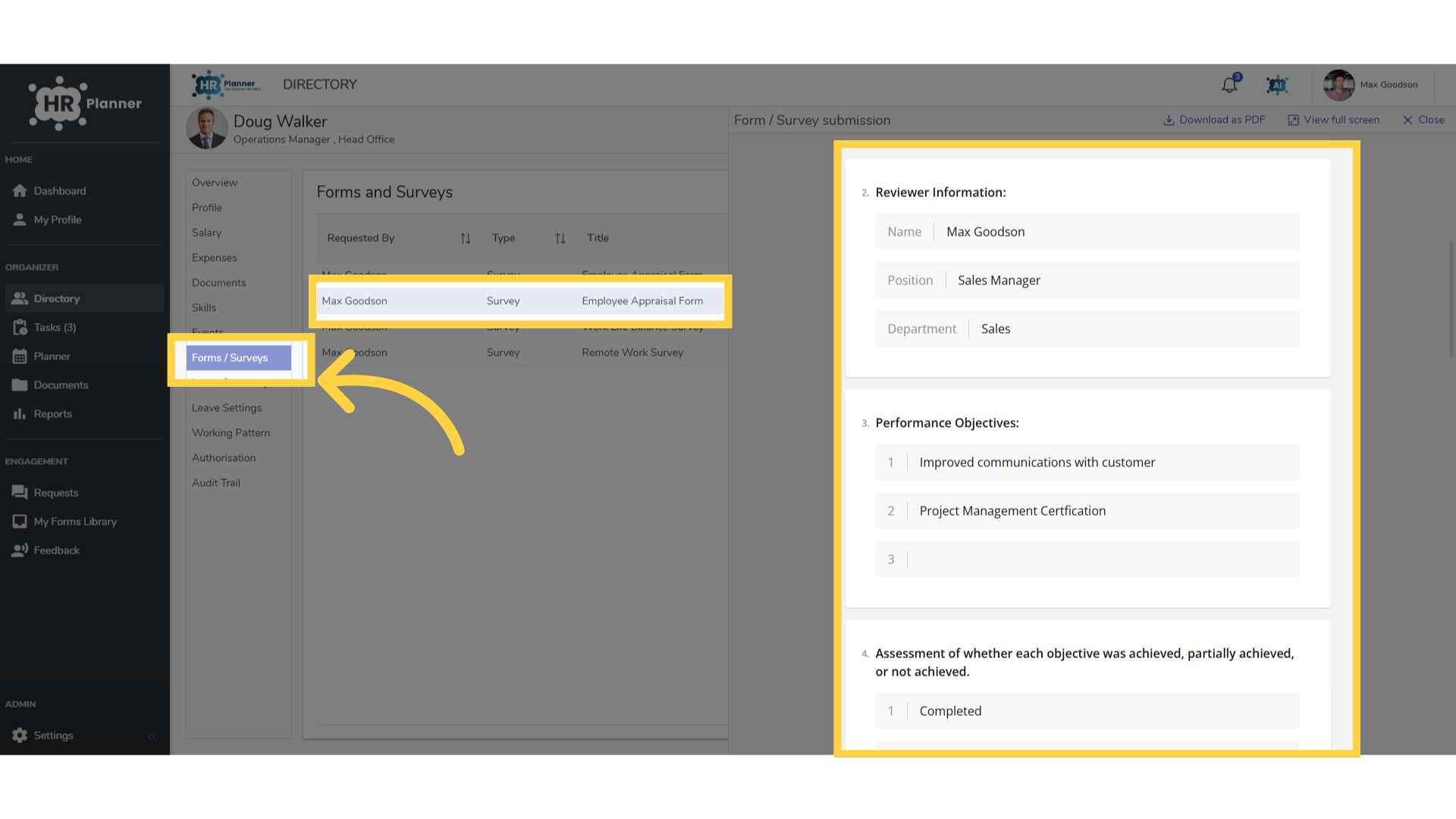
Task: Open the AI assistant icon in header
Action: coord(1277,85)
